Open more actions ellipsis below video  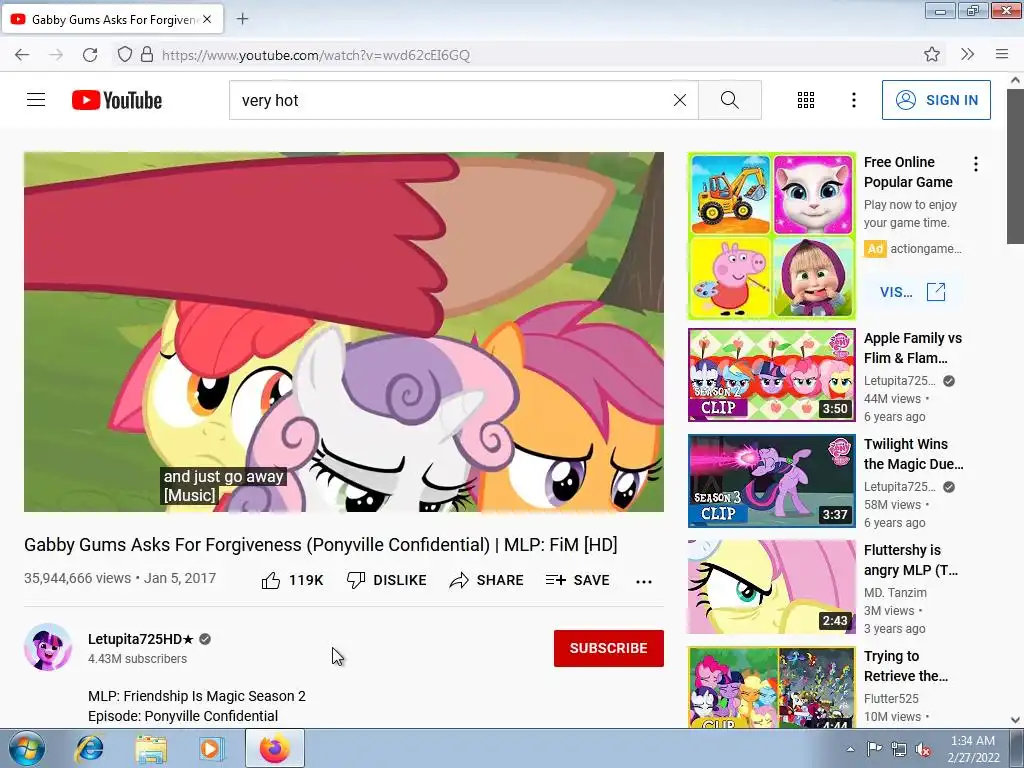(x=644, y=581)
